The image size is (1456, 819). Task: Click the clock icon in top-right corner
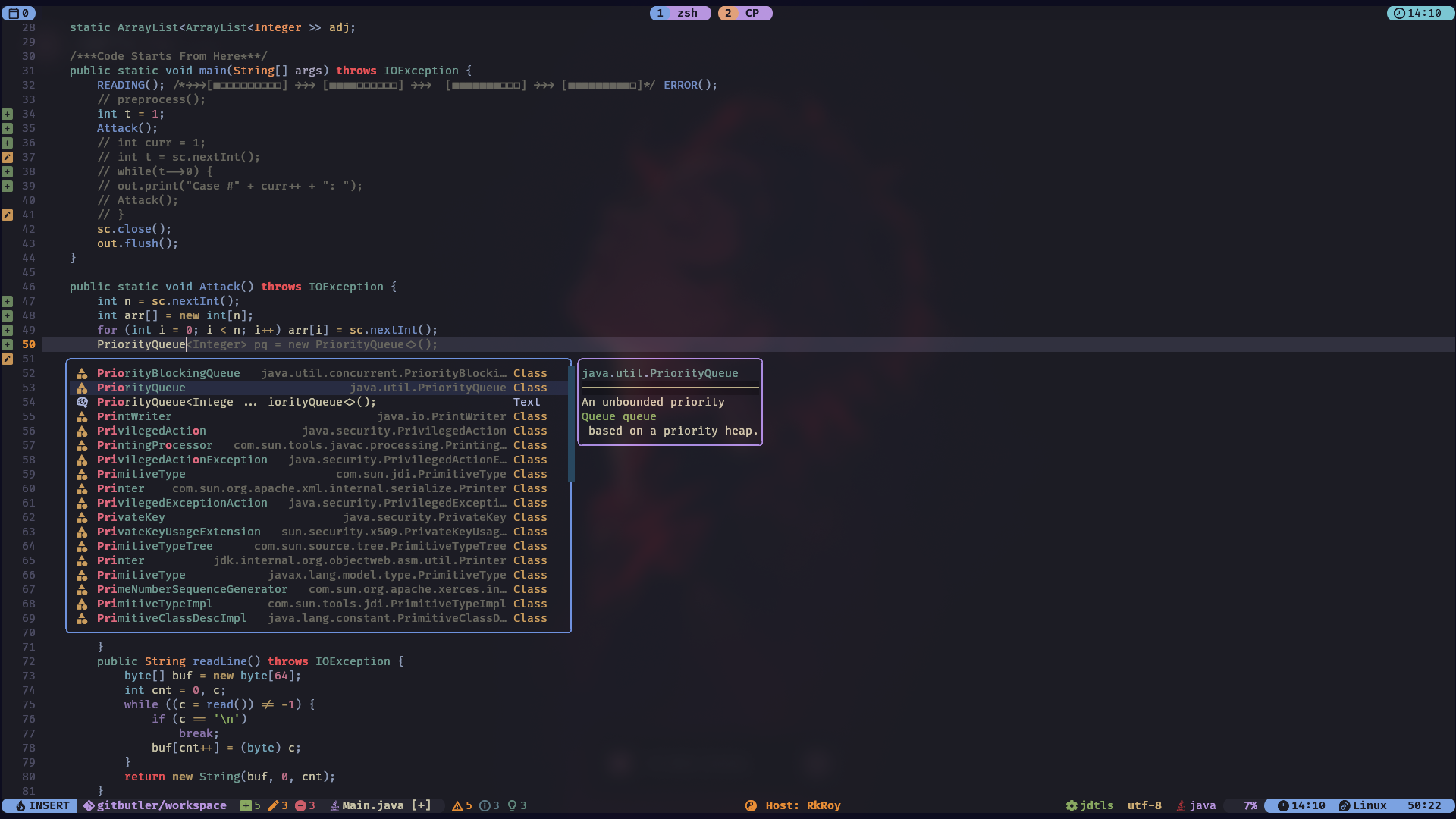coord(1399,13)
